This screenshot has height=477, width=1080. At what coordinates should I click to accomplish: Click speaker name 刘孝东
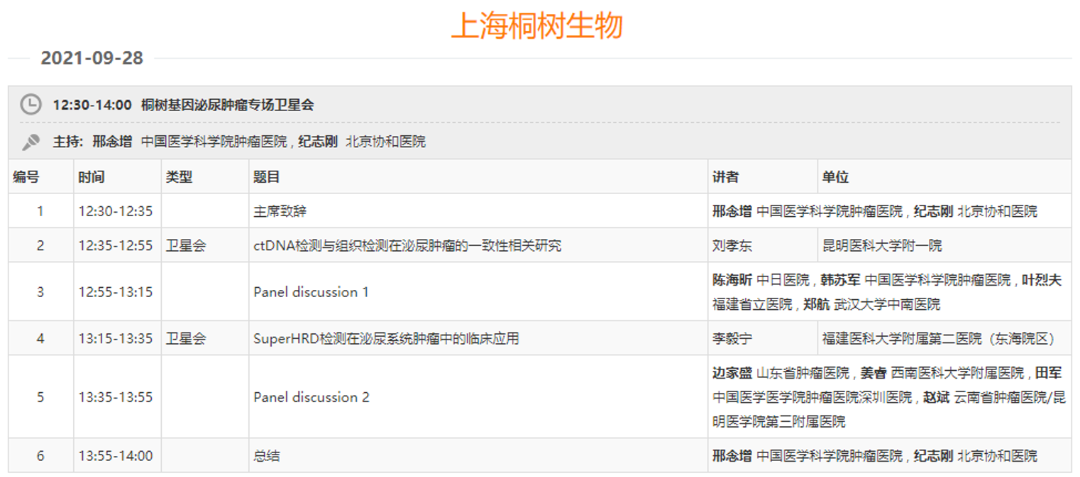[731, 245]
